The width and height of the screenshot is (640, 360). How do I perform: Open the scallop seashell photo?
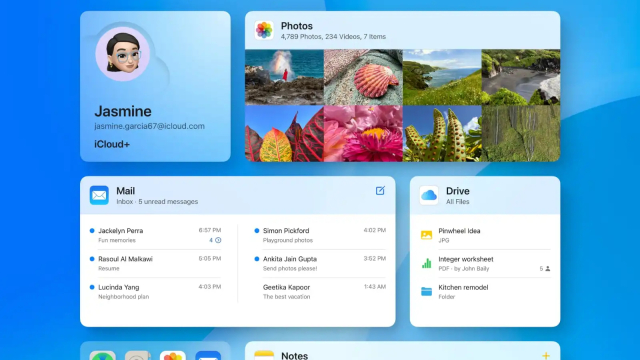pos(363,77)
